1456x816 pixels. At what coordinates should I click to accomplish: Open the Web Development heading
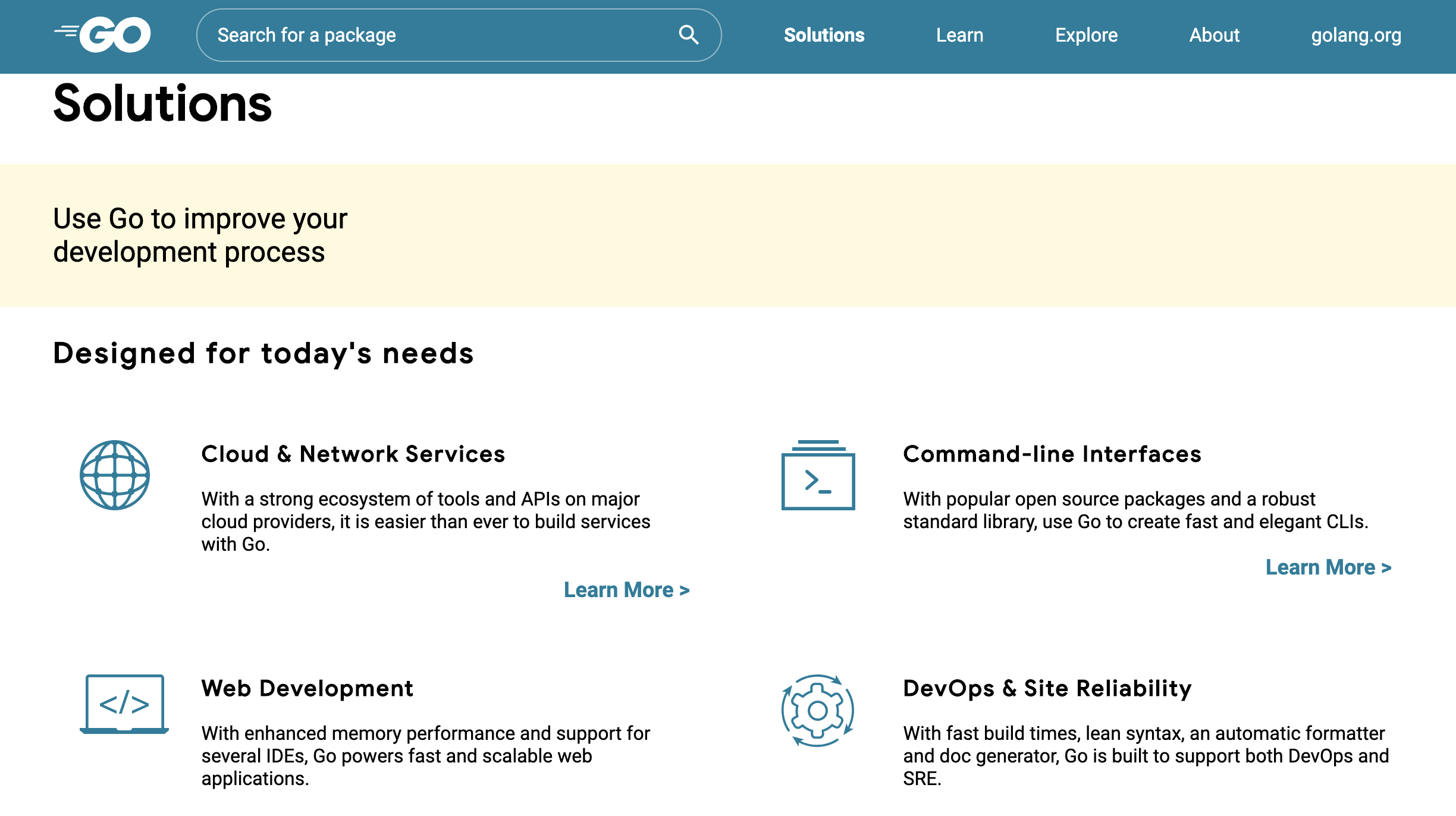[307, 688]
